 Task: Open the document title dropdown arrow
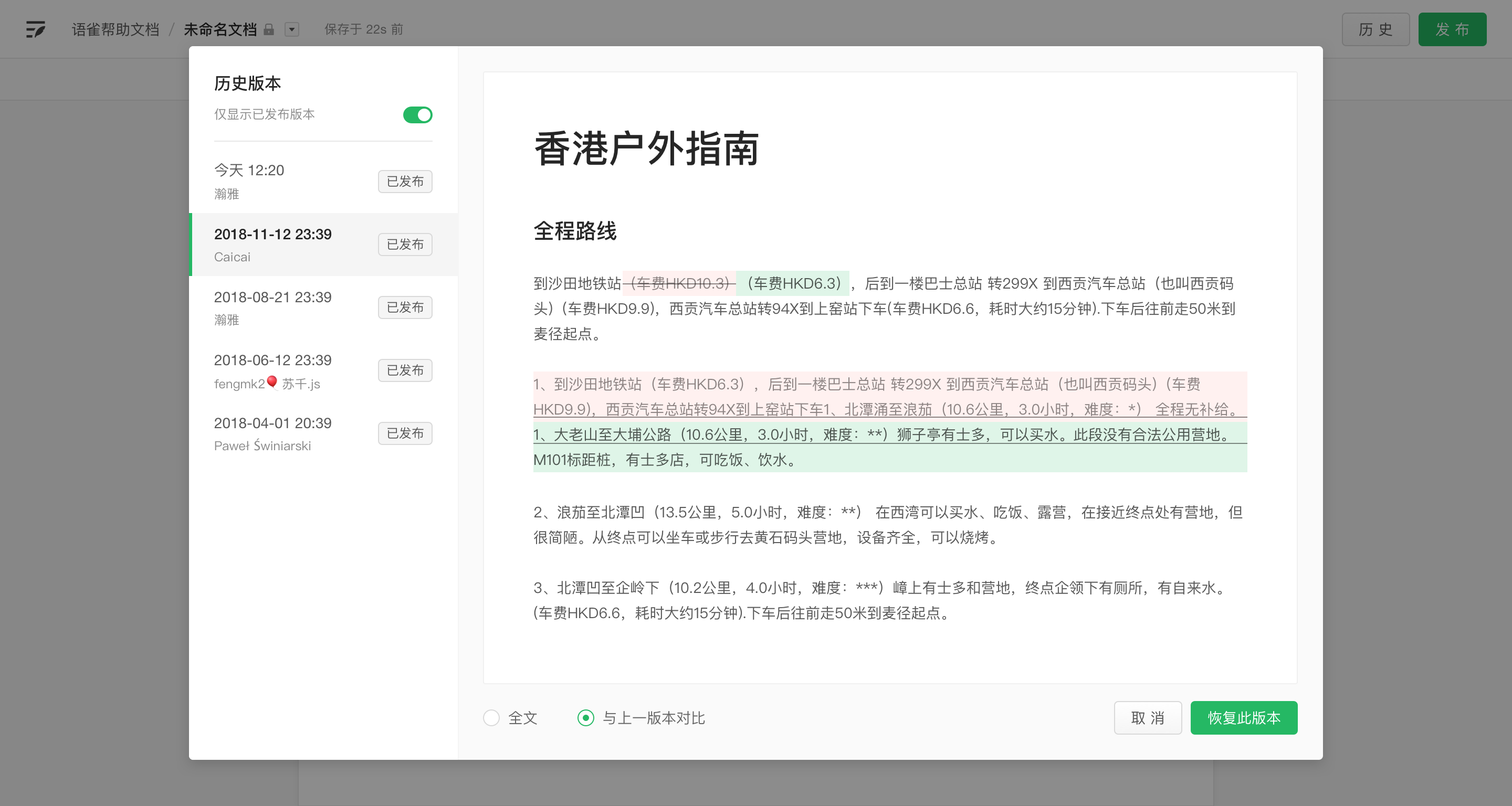click(x=292, y=29)
